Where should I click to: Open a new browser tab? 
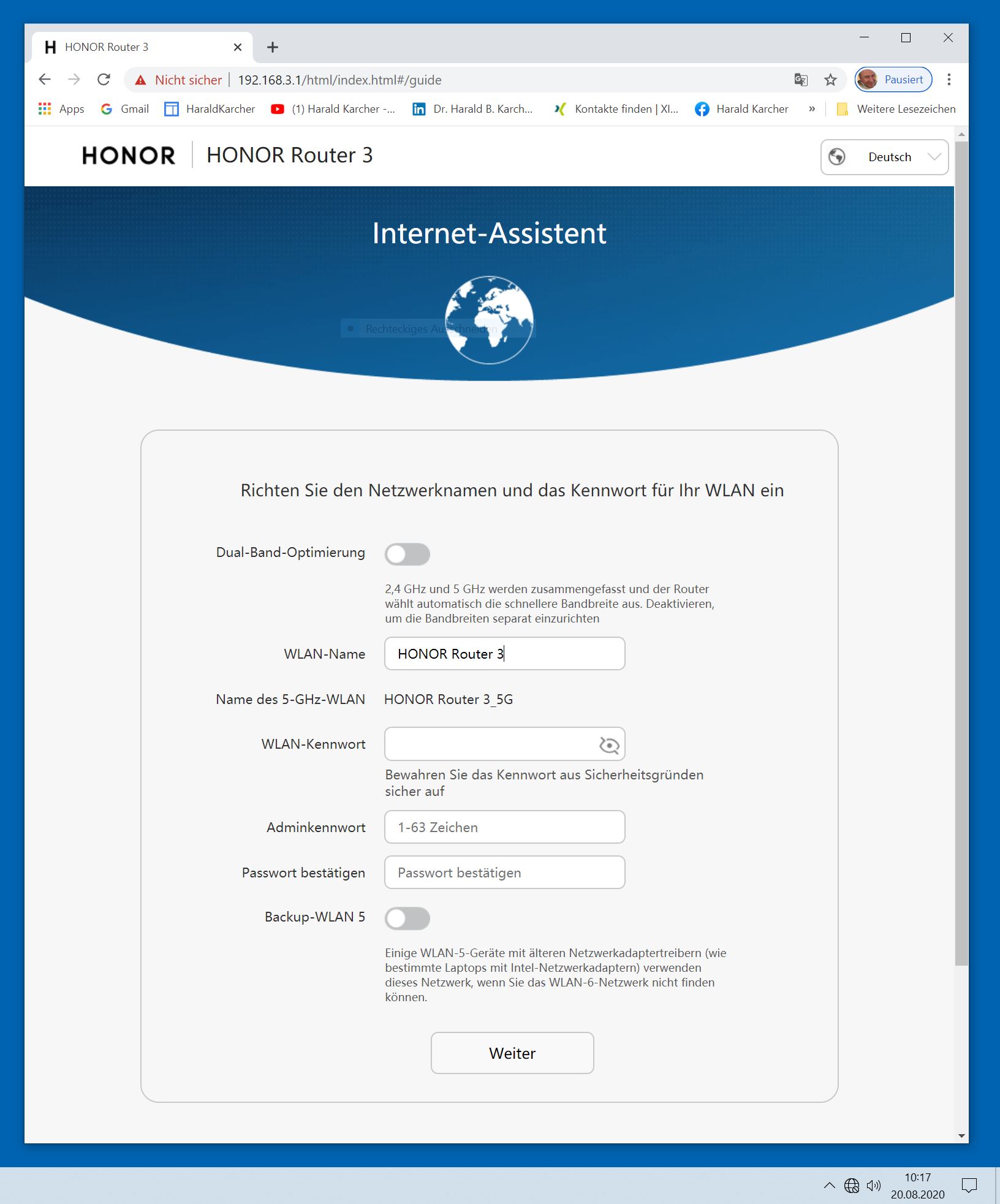coord(273,47)
